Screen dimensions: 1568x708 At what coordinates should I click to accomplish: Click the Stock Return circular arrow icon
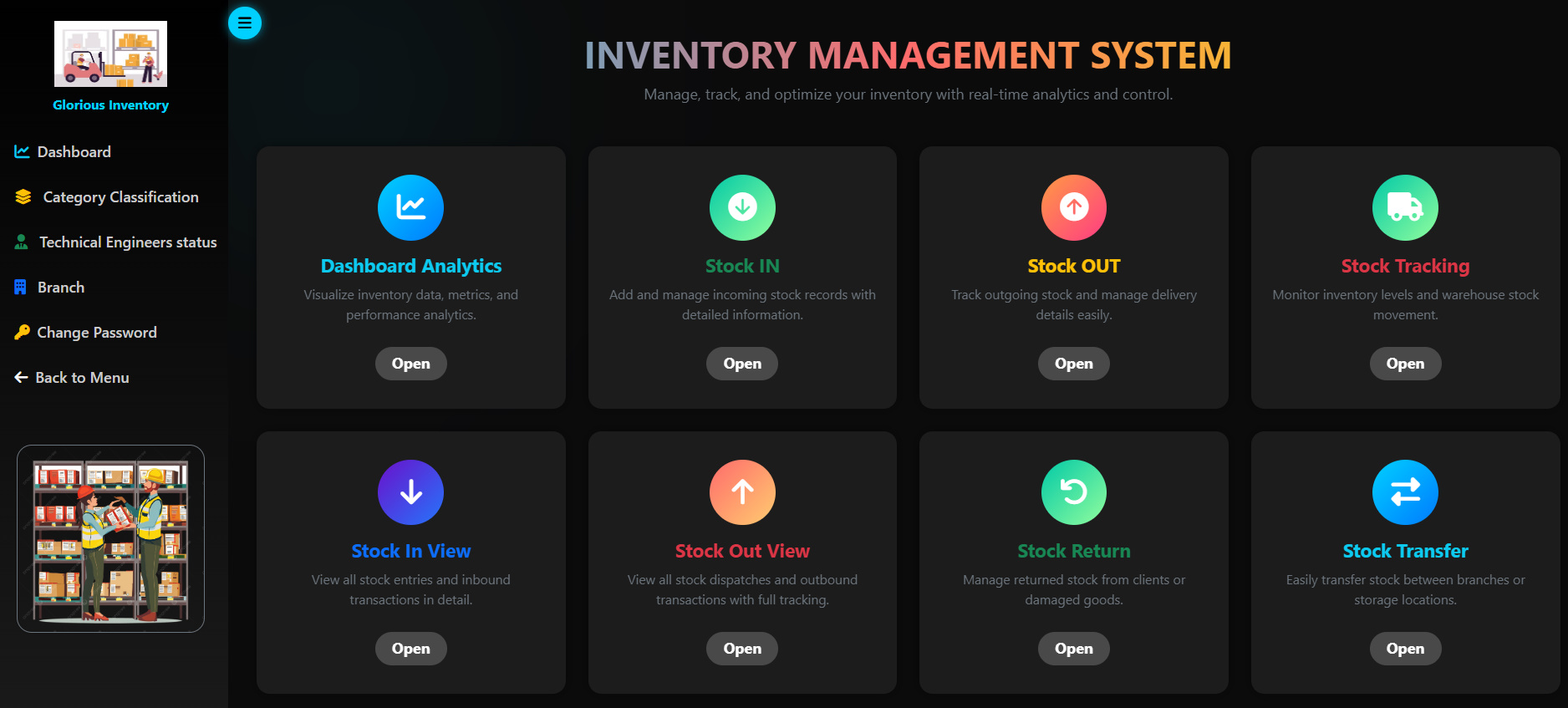1073,492
